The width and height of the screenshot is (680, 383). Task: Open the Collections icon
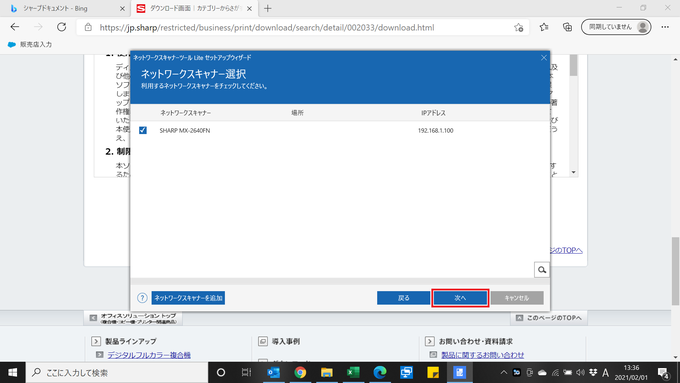click(x=567, y=27)
